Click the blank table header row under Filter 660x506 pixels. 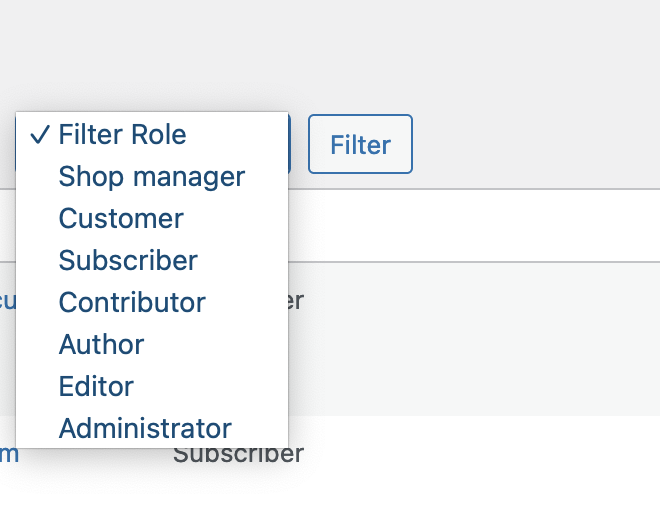pyautogui.click(x=474, y=226)
